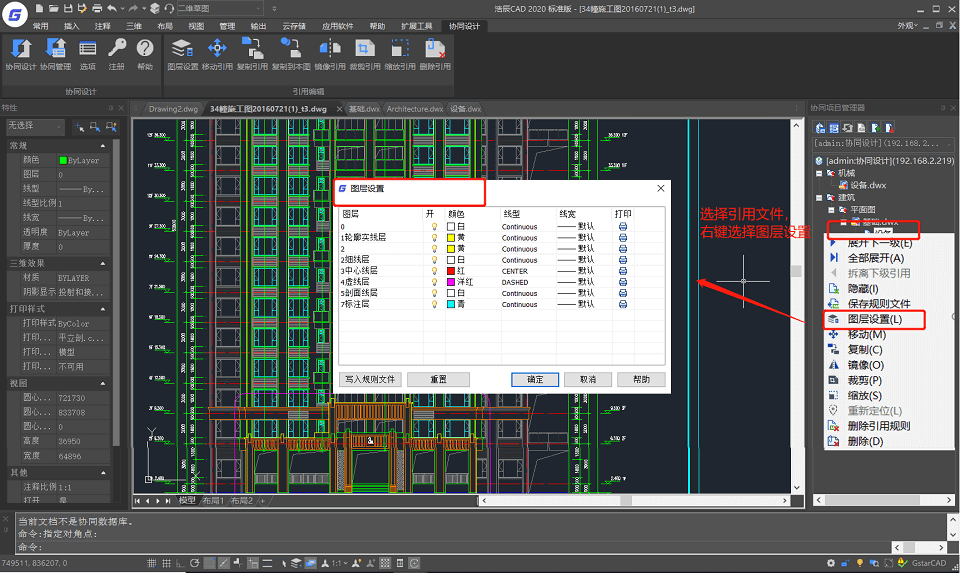Viewport: 960px width, 573px height.
Task: Click red color swatch of 3中心线层
Action: click(x=451, y=271)
